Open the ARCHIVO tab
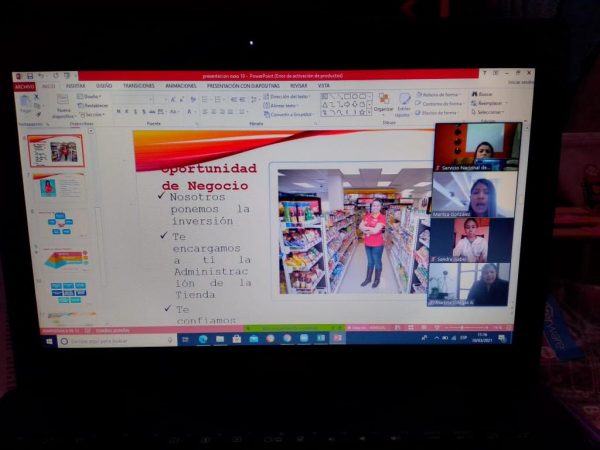 tap(25, 86)
